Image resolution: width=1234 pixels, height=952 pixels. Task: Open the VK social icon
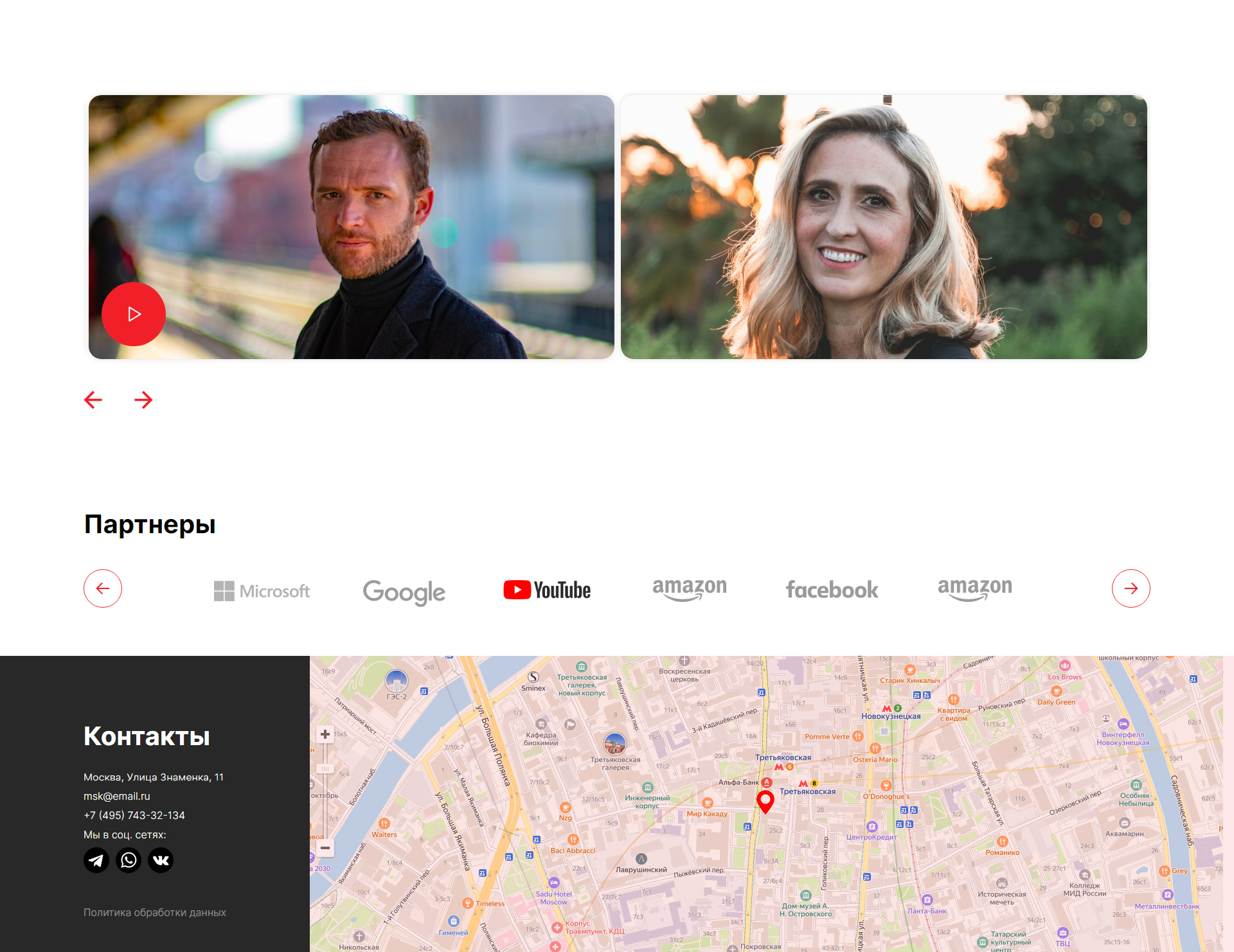(x=161, y=860)
